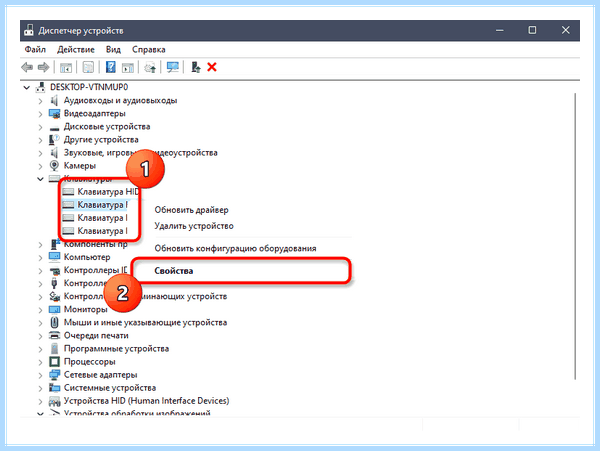
Task: Click the Enable device toolbar icon
Action: coord(196,67)
